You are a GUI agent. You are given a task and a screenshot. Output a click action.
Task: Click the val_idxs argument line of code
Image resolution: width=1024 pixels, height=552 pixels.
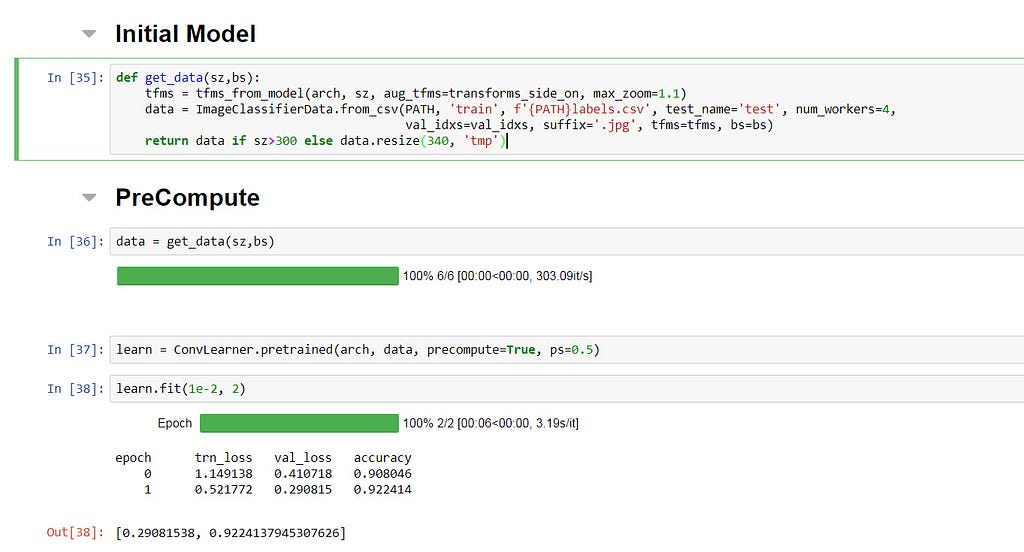tap(589, 125)
